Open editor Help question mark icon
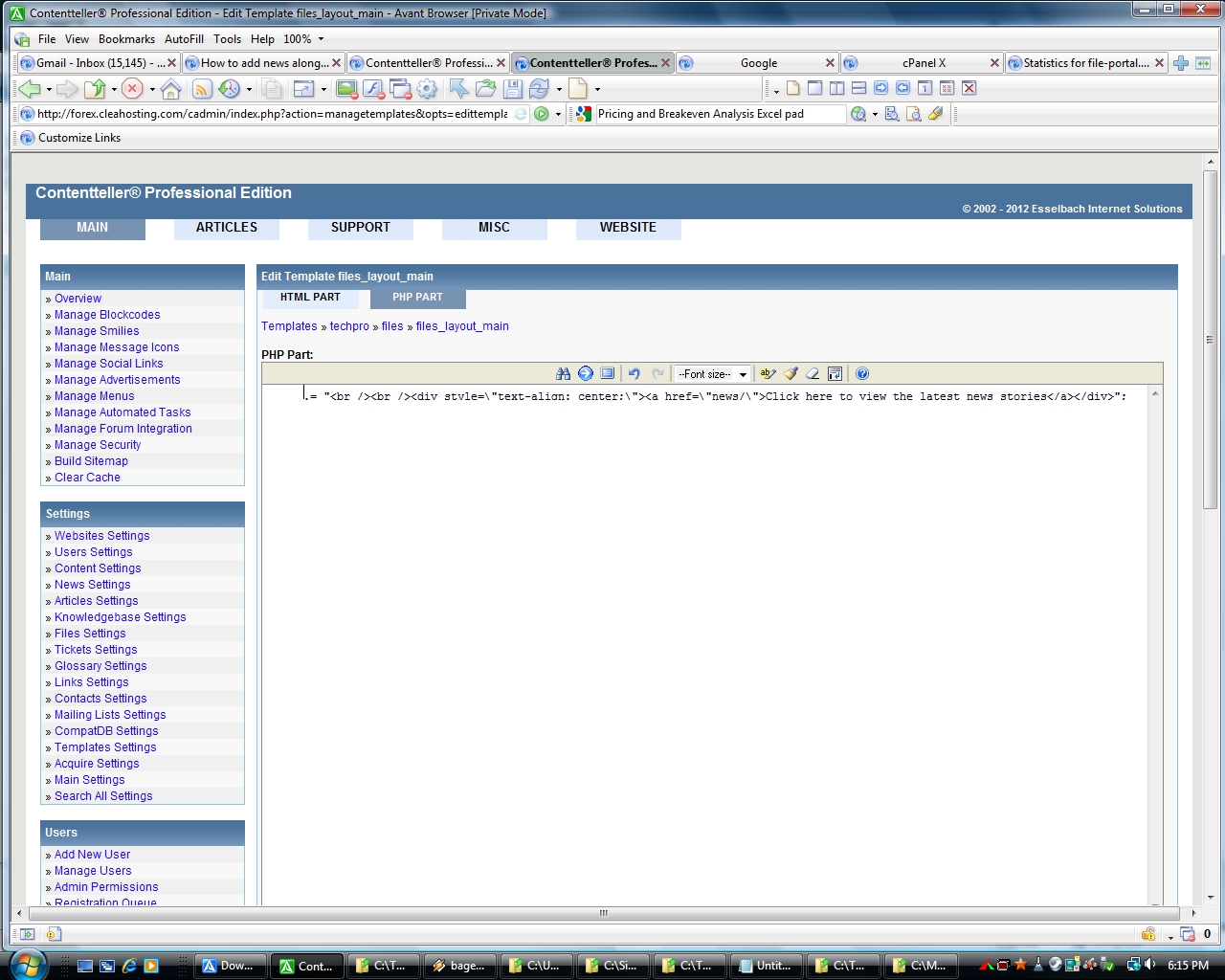Screen dimensions: 1225x980 pos(861,373)
